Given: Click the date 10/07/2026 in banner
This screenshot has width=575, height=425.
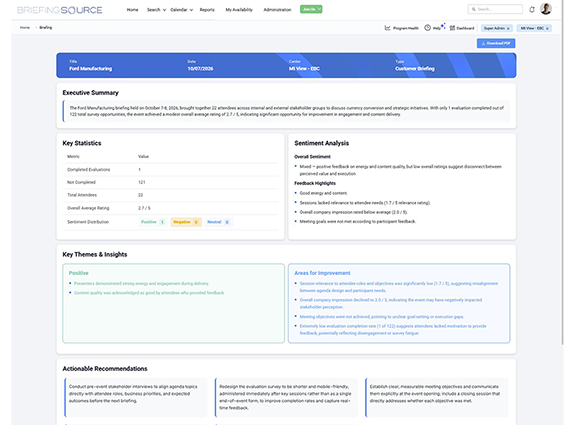Looking at the screenshot, I should pyautogui.click(x=200, y=69).
